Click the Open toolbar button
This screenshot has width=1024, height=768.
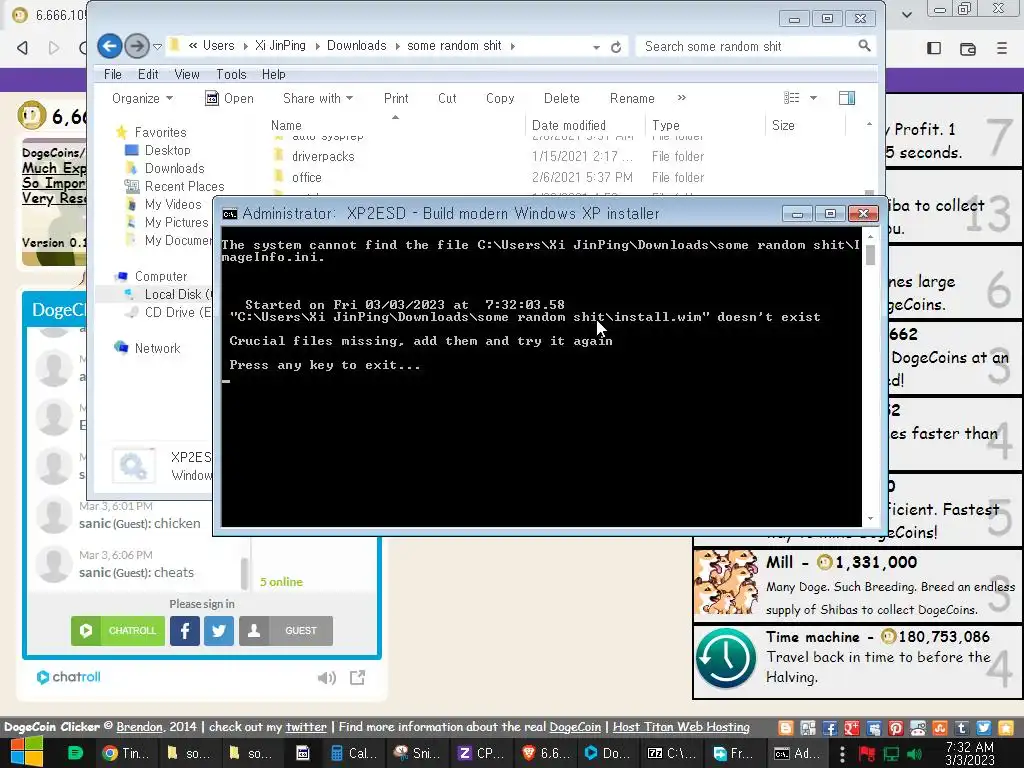[x=229, y=99]
